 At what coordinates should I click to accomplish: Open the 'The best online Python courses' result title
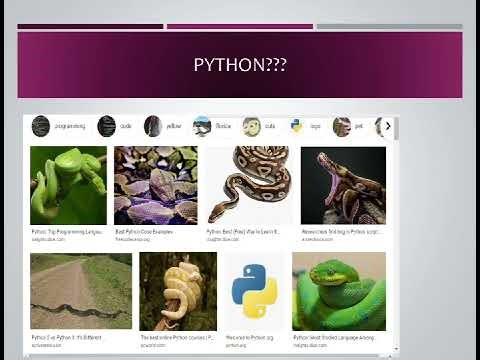click(x=177, y=337)
